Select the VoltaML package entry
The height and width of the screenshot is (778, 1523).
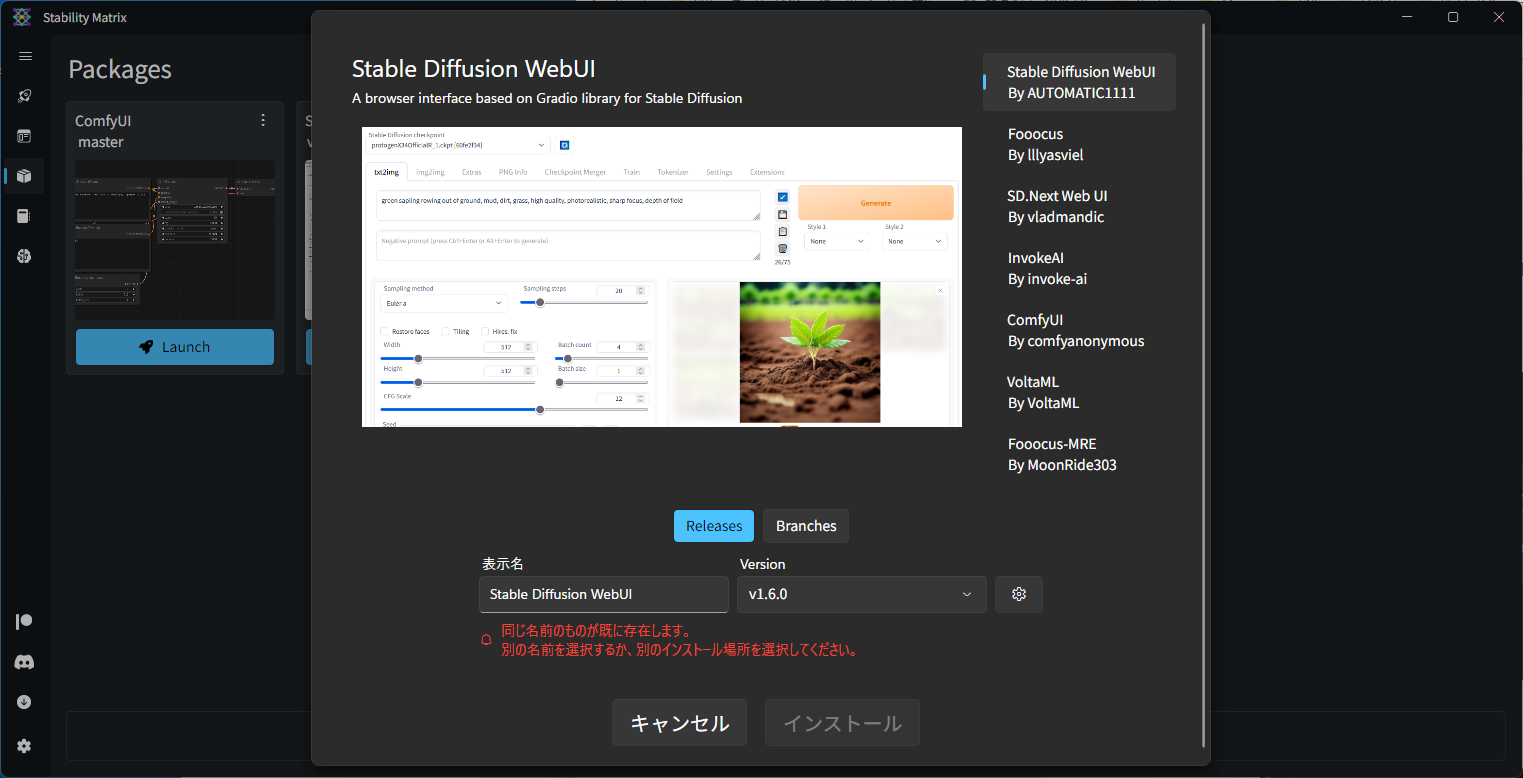tap(1080, 392)
